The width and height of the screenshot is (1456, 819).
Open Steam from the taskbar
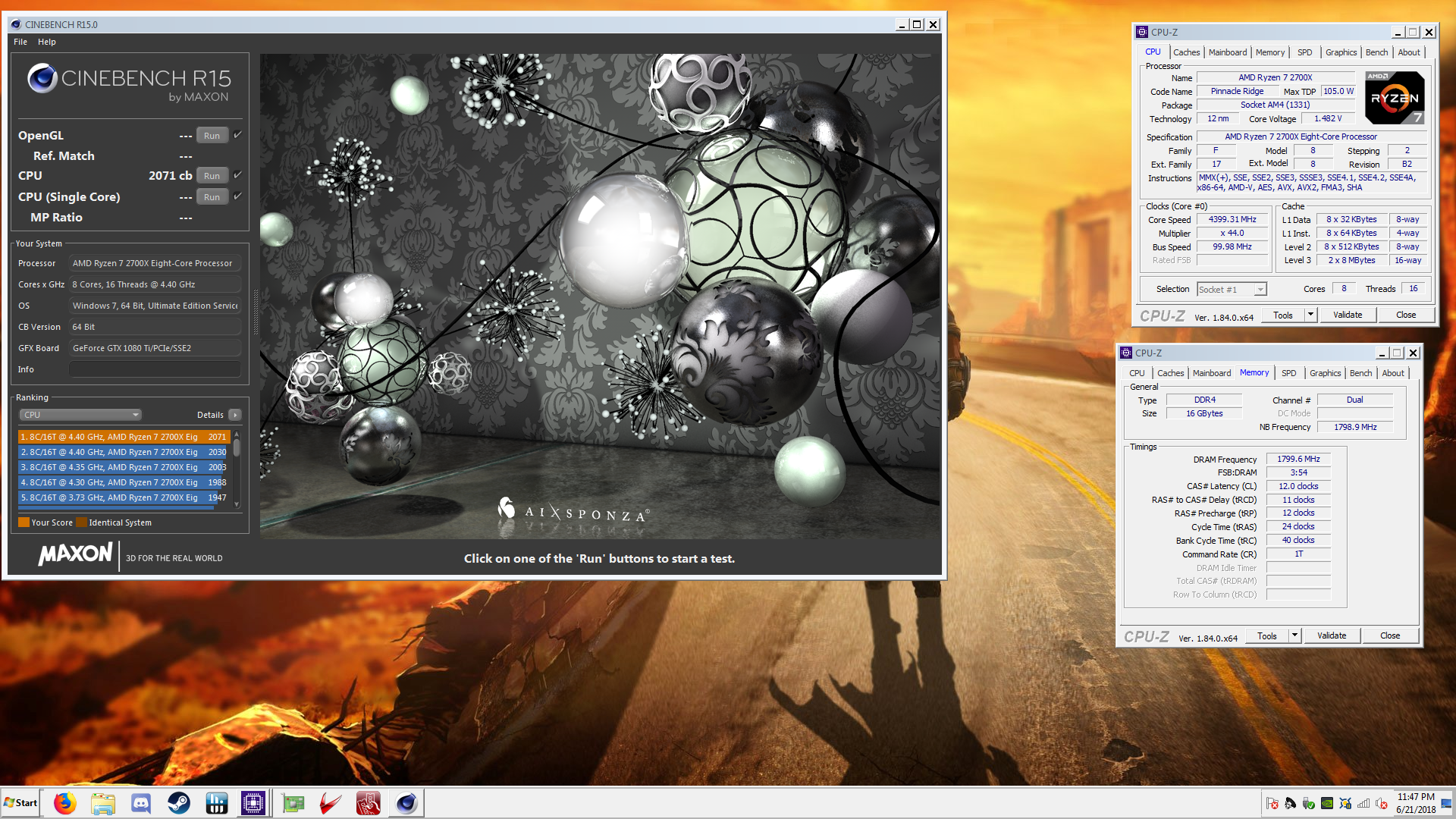[179, 803]
